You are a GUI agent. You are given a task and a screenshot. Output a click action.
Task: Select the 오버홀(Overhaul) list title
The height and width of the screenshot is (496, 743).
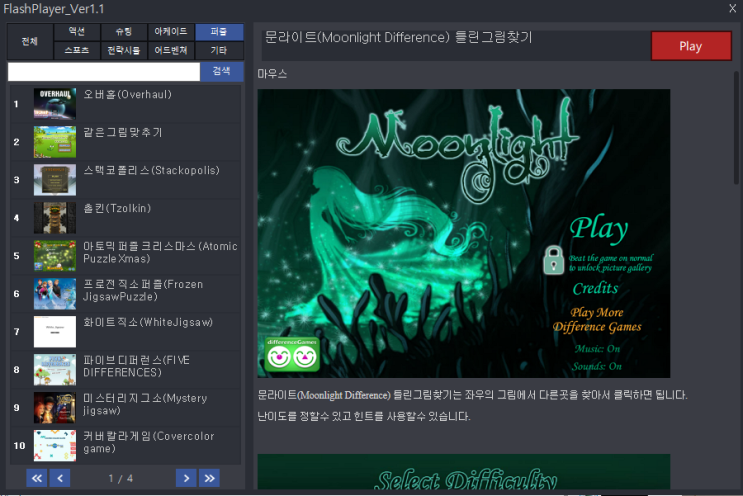click(127, 94)
